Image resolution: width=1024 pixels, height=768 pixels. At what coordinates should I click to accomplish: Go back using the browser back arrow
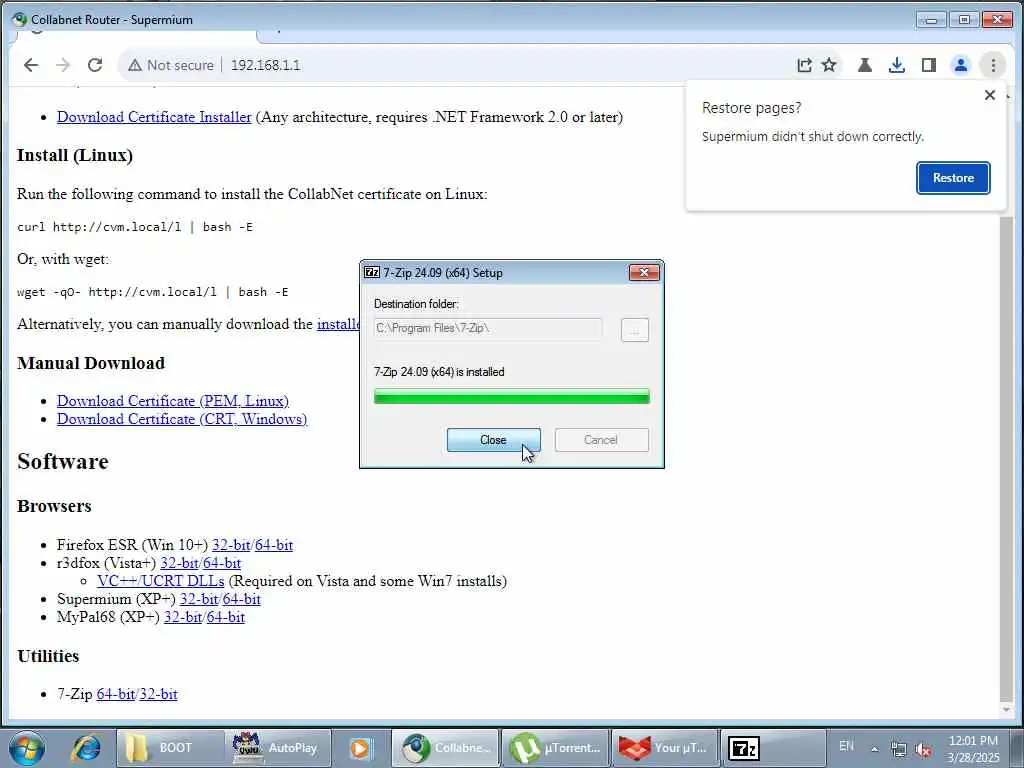(x=31, y=65)
